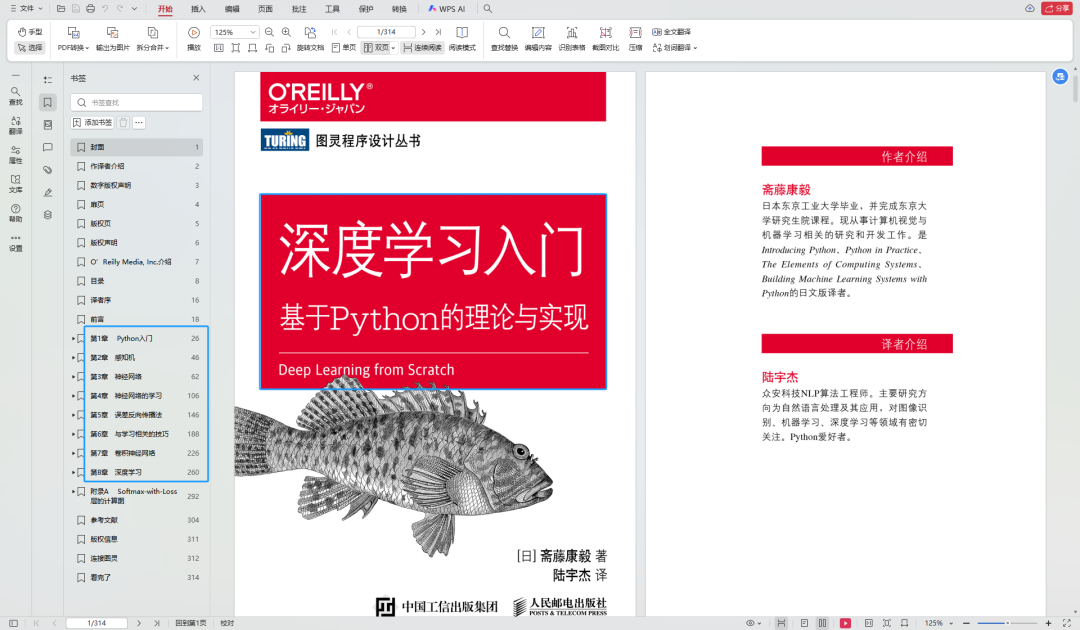Open the 125% zoom combo box in toolbar
This screenshot has width=1080, height=630.
point(234,32)
